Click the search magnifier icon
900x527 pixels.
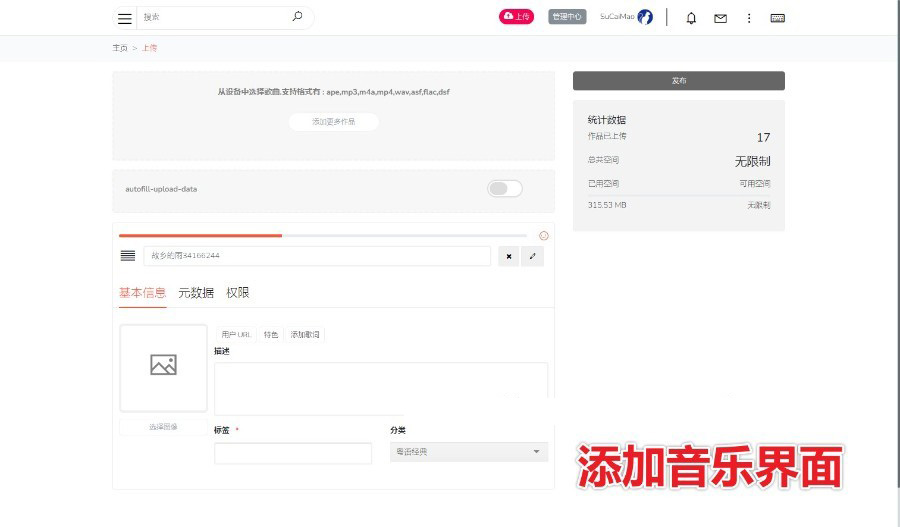(x=297, y=17)
